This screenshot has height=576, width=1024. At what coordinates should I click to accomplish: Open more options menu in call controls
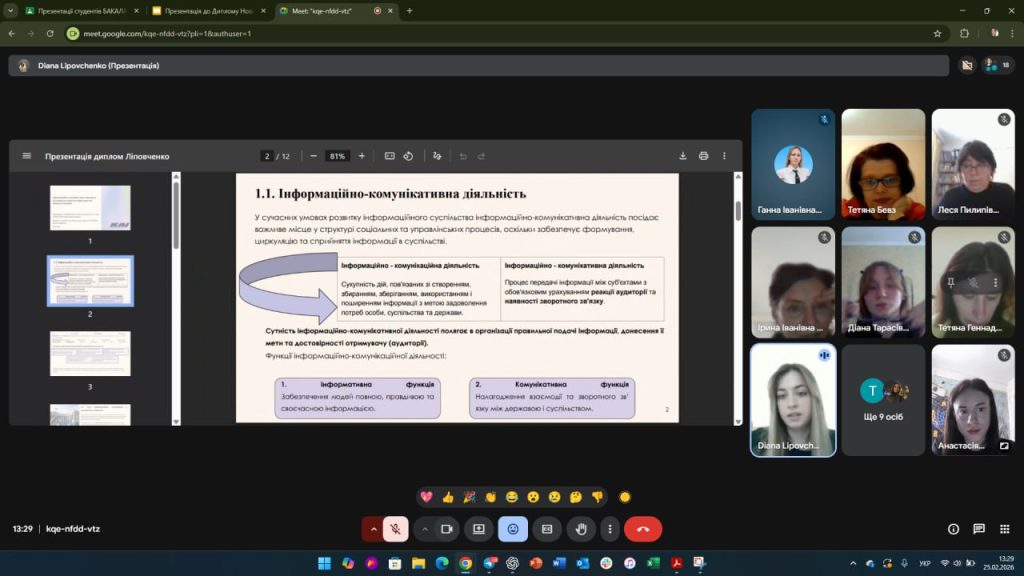(x=610, y=529)
